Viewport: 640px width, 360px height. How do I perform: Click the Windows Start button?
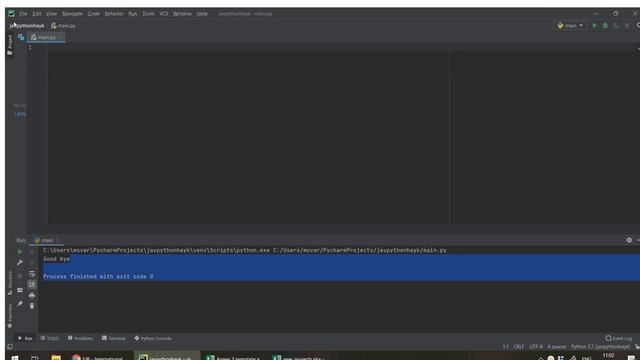click(x=15, y=358)
